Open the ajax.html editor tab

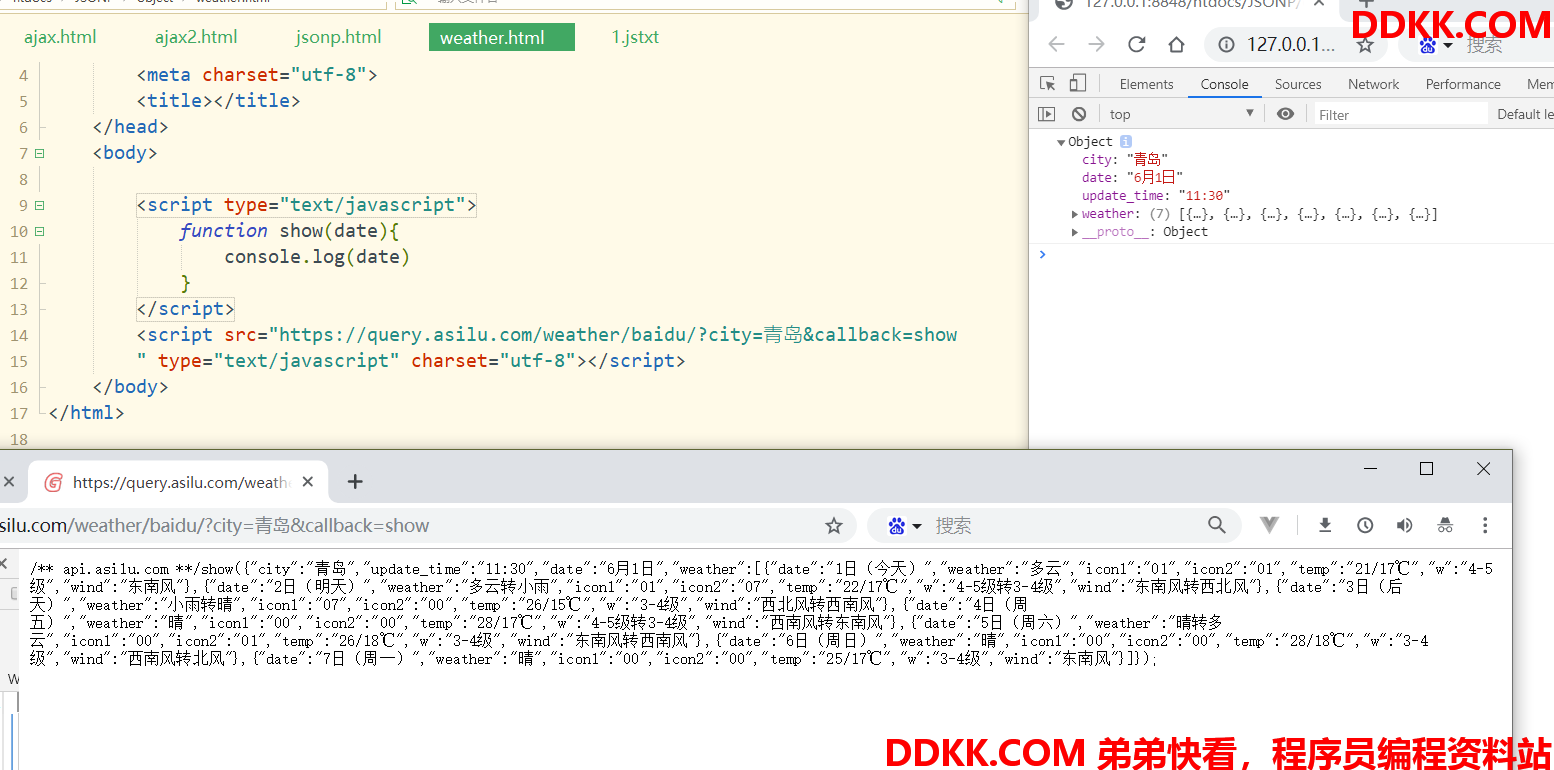(x=60, y=38)
